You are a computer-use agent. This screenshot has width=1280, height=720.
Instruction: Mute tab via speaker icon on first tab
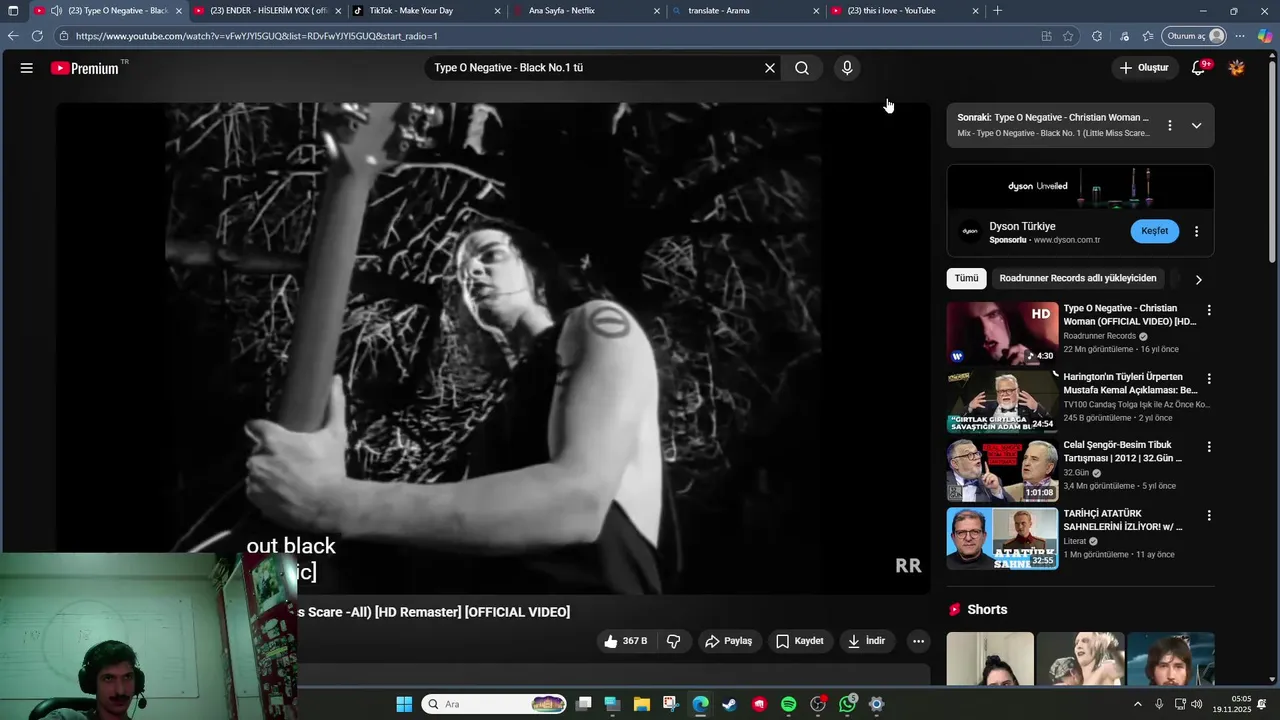coord(56,11)
